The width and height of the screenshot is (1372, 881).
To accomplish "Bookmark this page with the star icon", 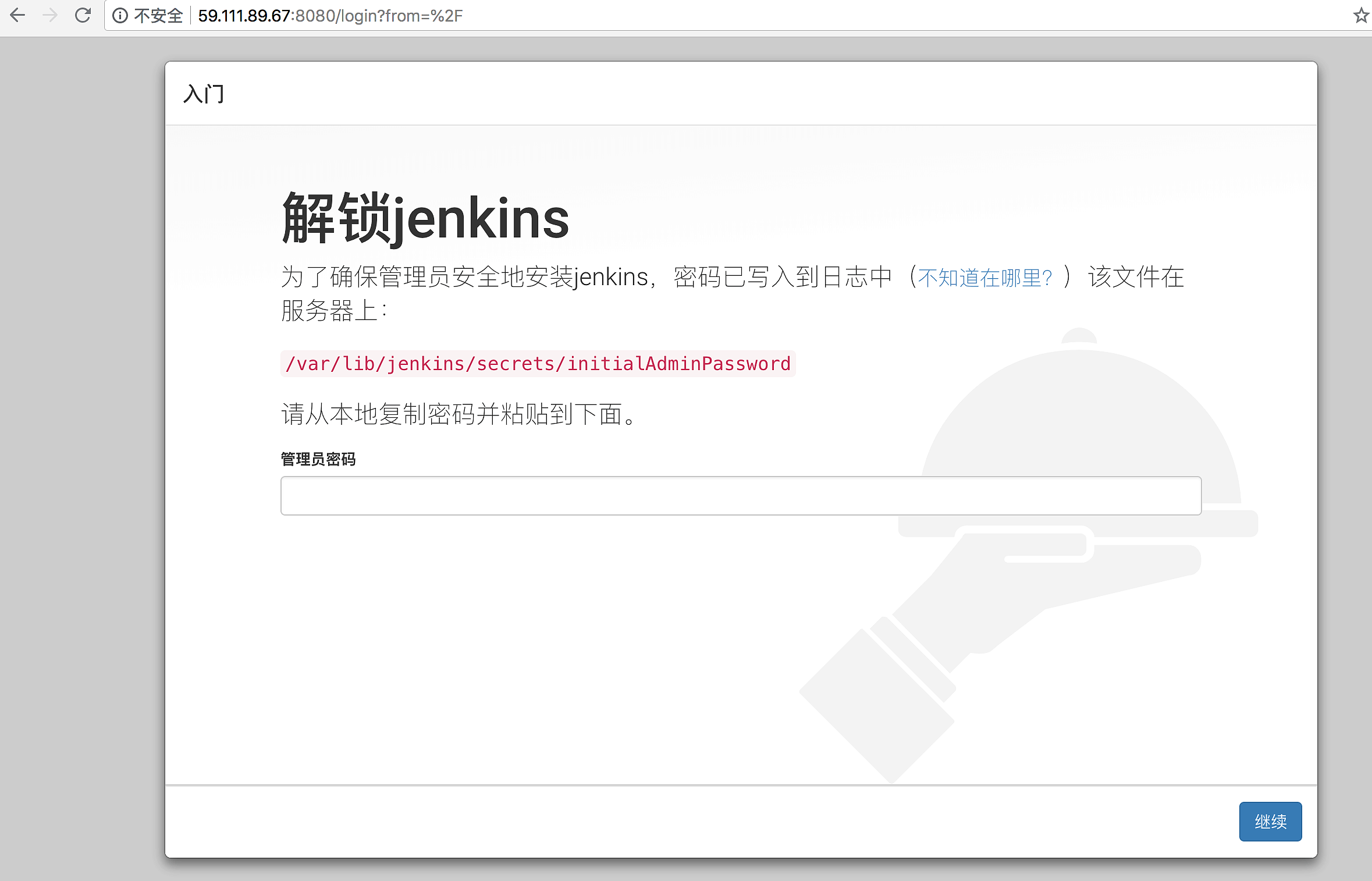I will pos(1360,16).
